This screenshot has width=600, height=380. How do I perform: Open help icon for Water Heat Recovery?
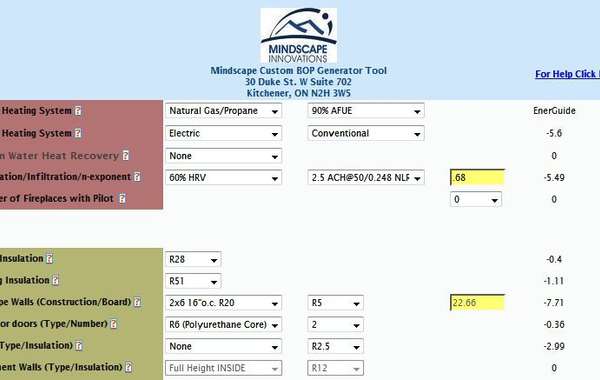click(x=126, y=155)
